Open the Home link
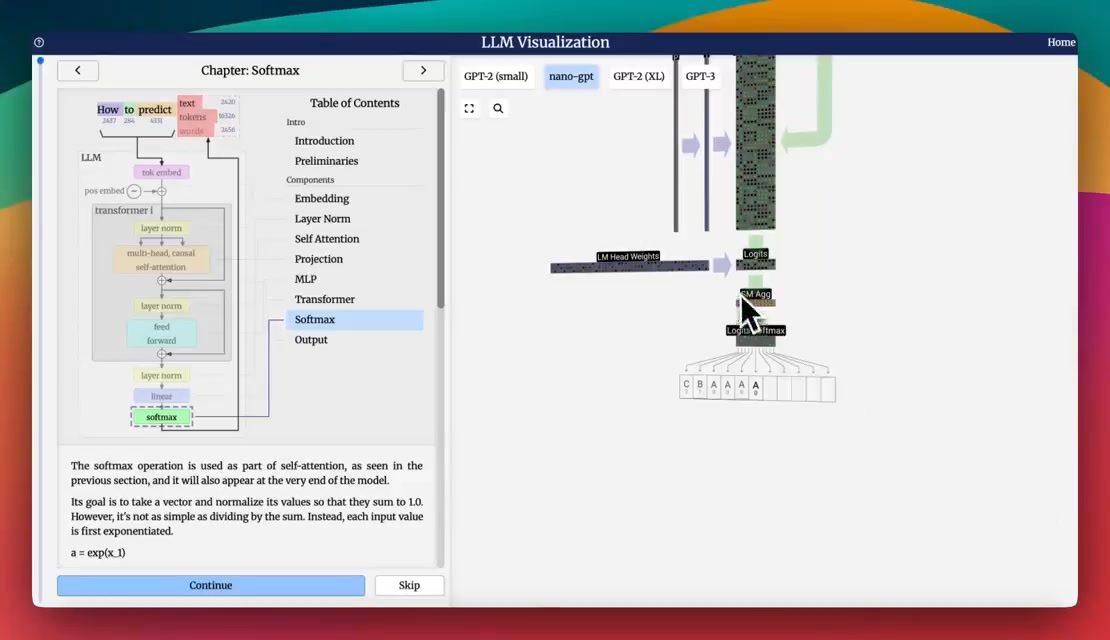 tap(1061, 42)
